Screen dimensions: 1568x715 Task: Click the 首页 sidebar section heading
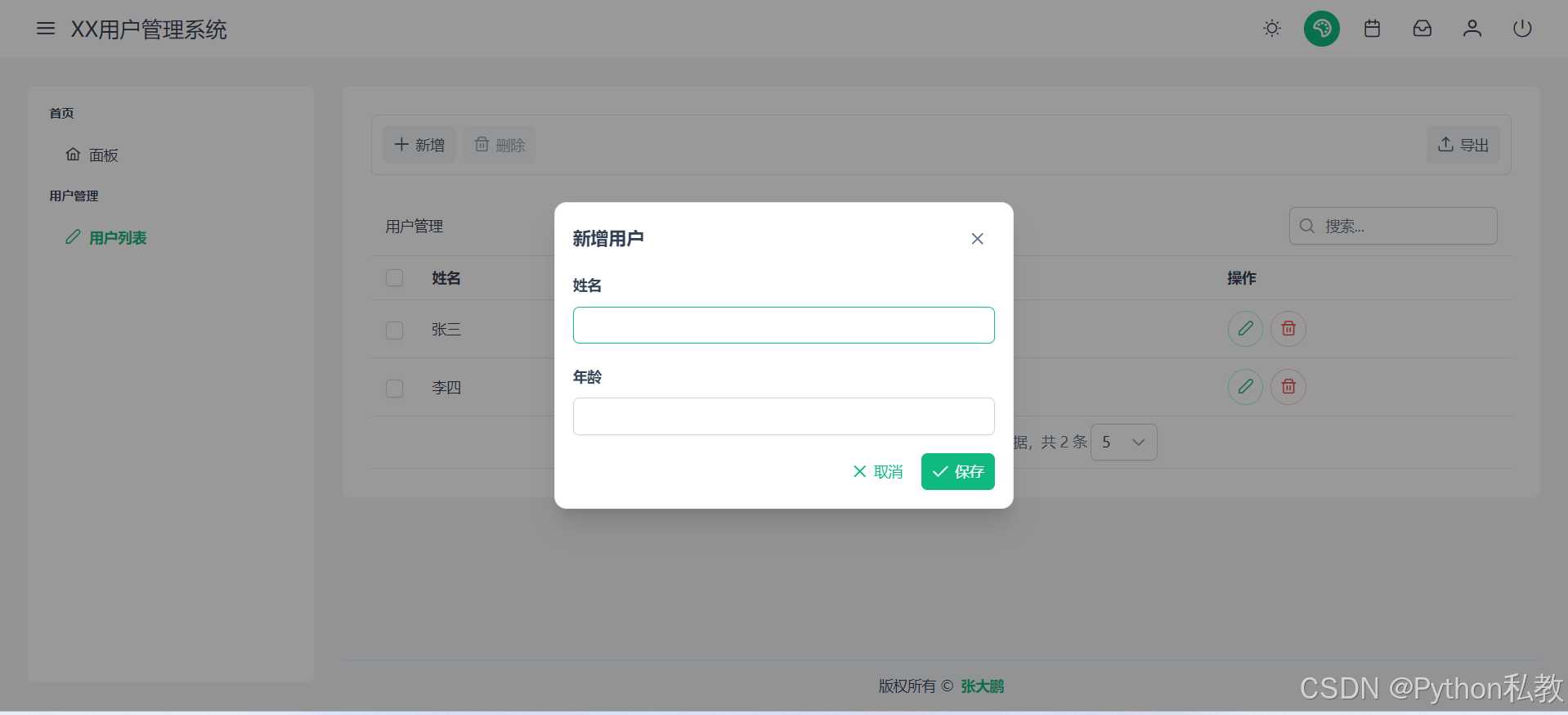click(x=61, y=113)
